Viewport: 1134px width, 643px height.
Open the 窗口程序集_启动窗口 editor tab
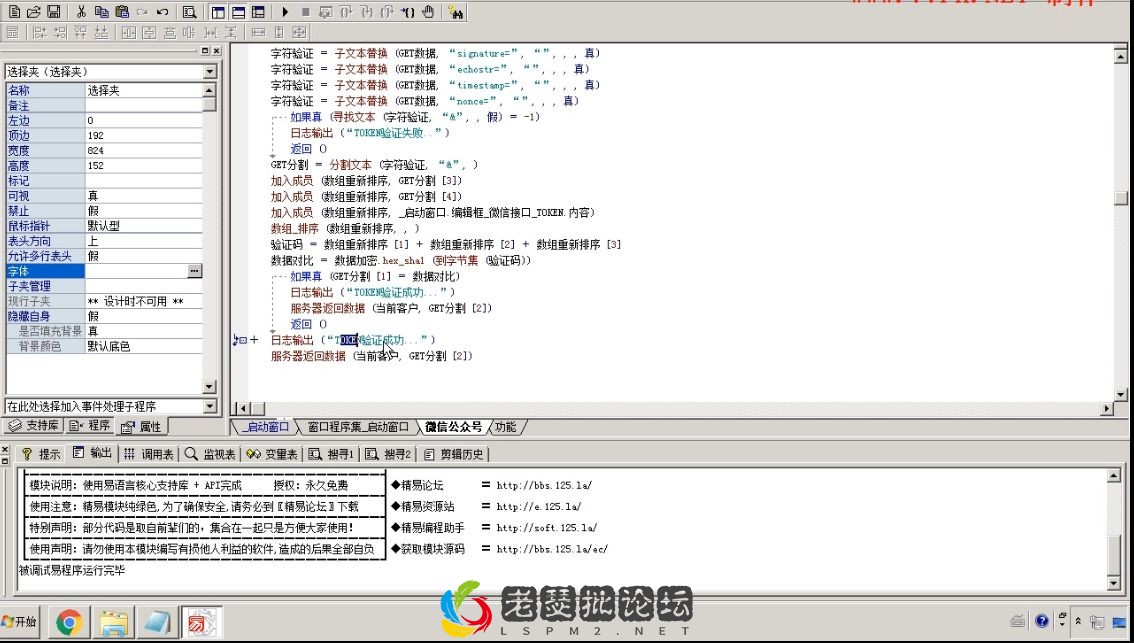[x=357, y=427]
